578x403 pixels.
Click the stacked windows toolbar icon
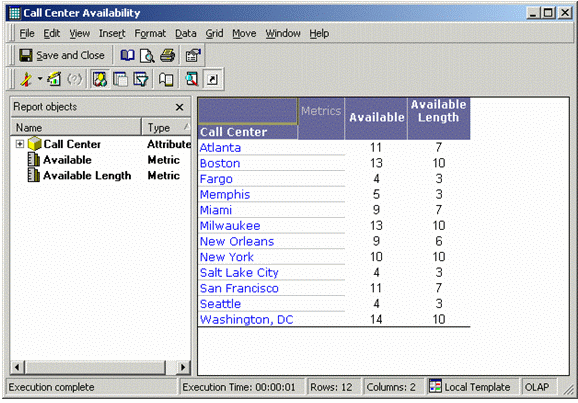120,79
